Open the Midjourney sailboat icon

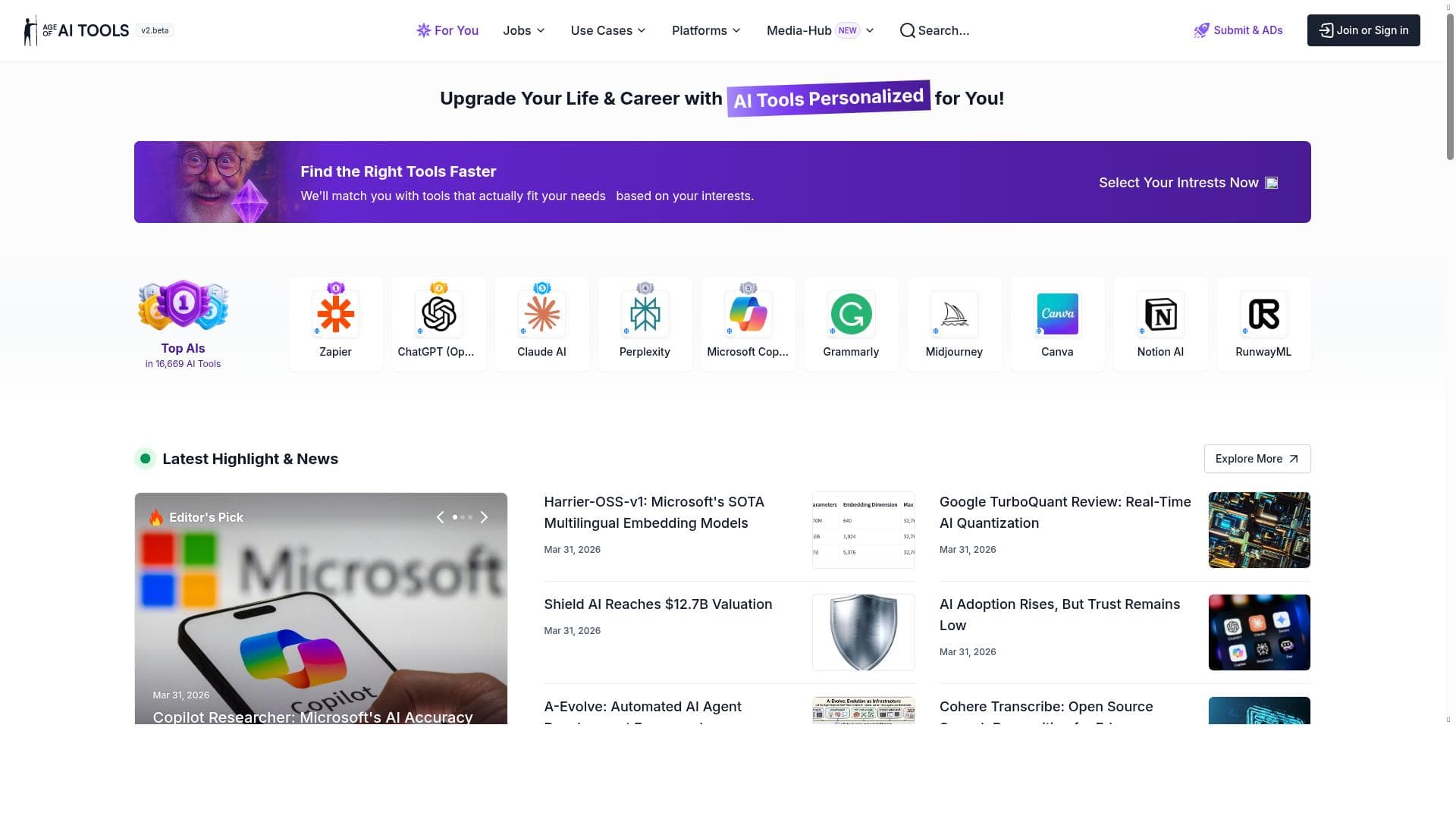coord(954,314)
